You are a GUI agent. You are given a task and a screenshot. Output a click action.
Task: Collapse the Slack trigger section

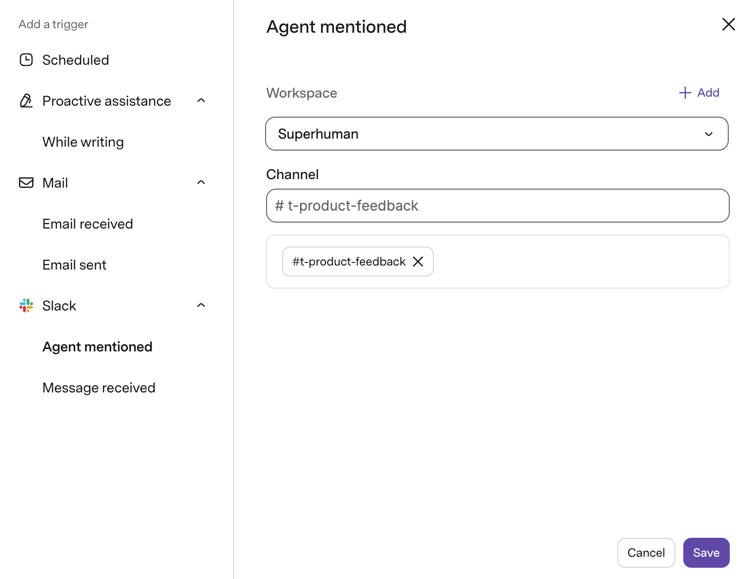point(201,305)
